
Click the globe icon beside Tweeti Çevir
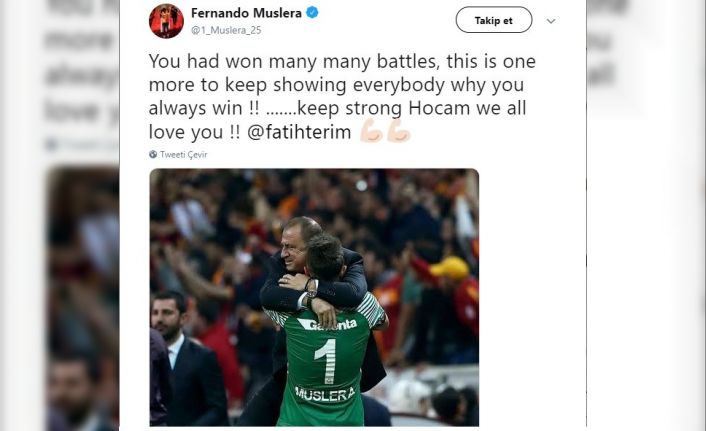(x=153, y=154)
